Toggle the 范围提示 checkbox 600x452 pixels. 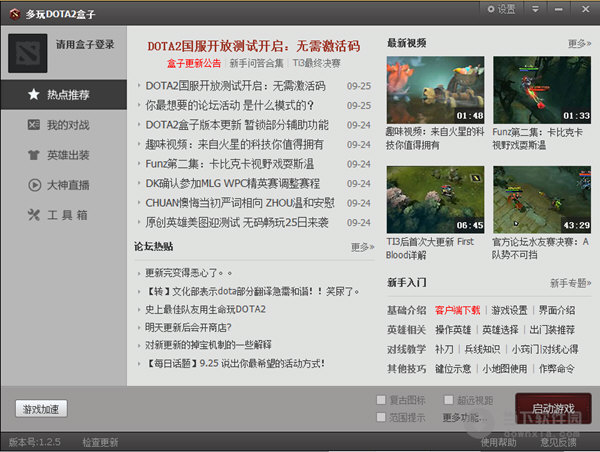[x=381, y=417]
